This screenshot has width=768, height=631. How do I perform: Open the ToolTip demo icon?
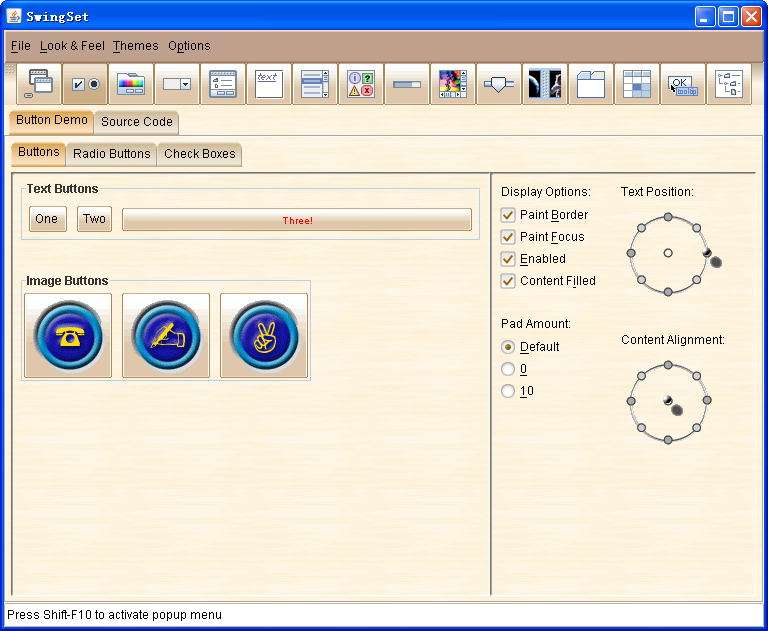683,84
